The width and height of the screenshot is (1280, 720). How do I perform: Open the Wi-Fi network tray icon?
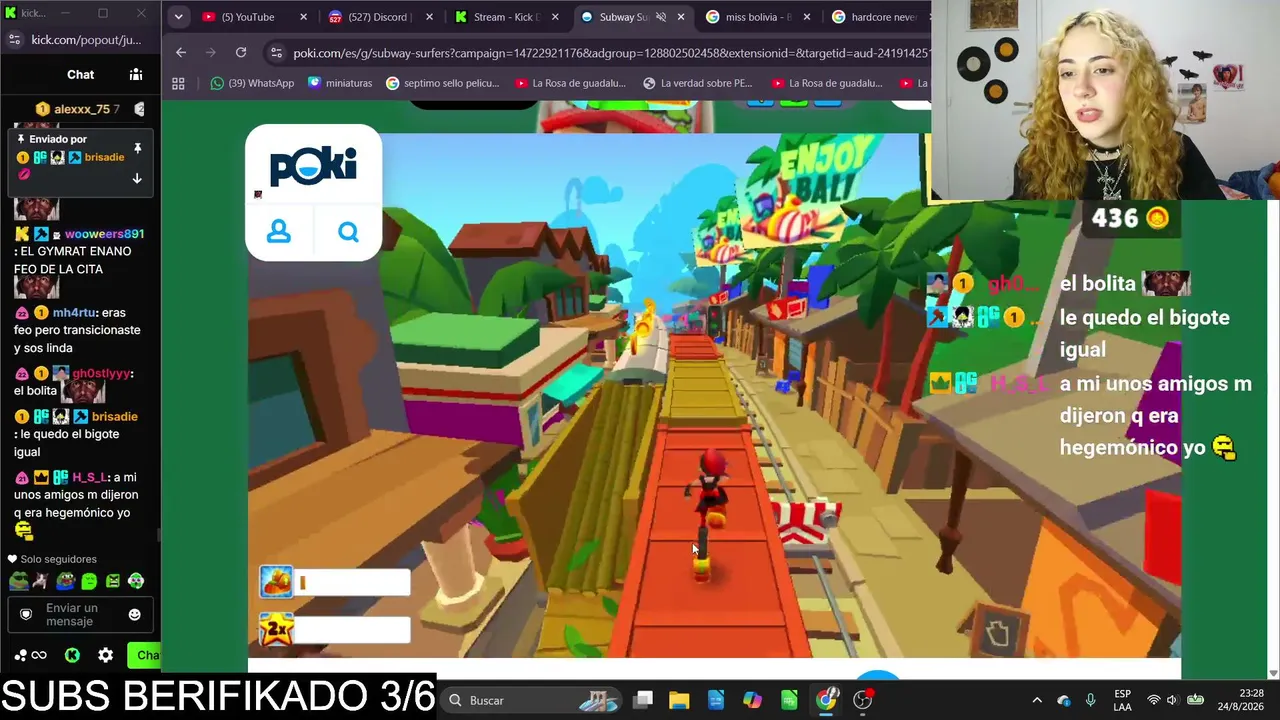point(1154,700)
